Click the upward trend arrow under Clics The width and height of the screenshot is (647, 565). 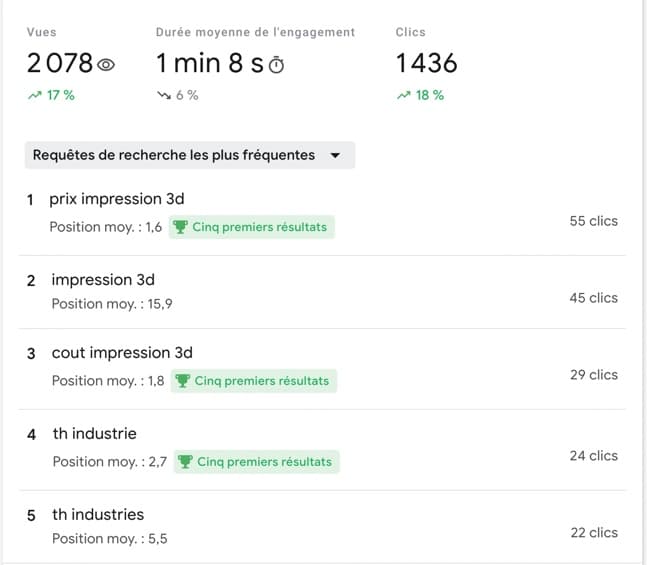[403, 95]
